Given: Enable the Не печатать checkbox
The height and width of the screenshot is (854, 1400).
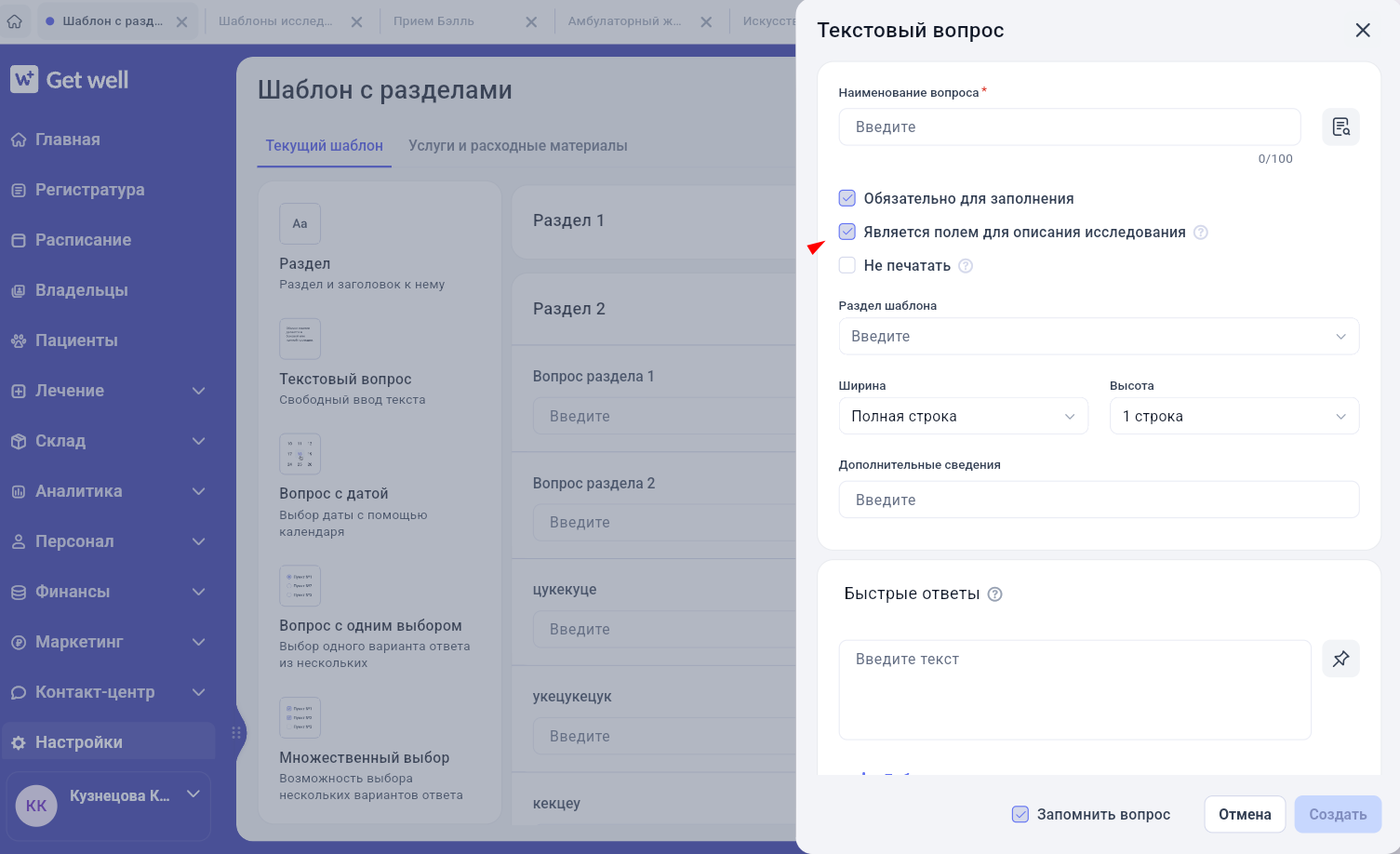Looking at the screenshot, I should [847, 265].
